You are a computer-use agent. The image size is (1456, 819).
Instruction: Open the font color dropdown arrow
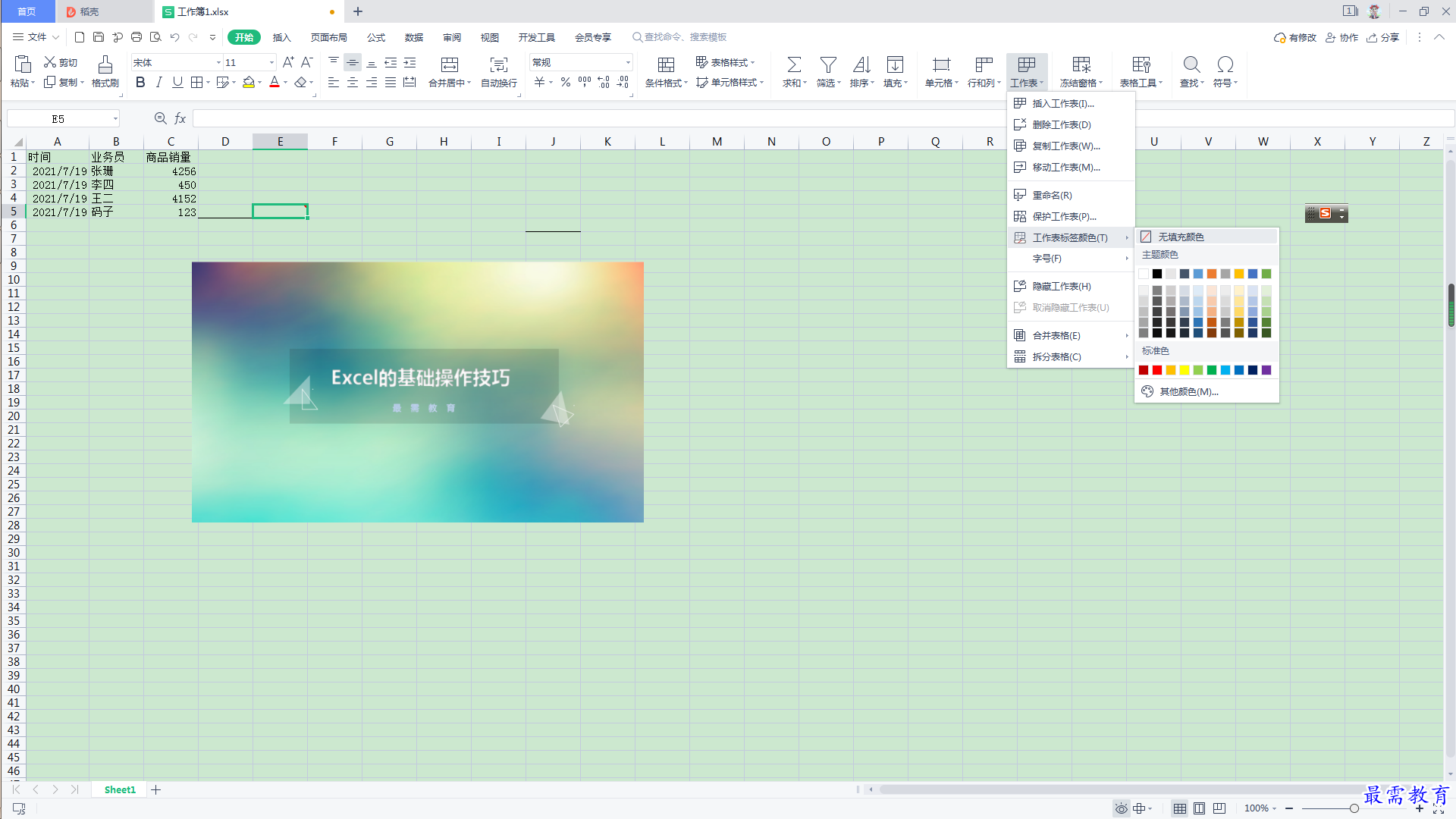(286, 83)
